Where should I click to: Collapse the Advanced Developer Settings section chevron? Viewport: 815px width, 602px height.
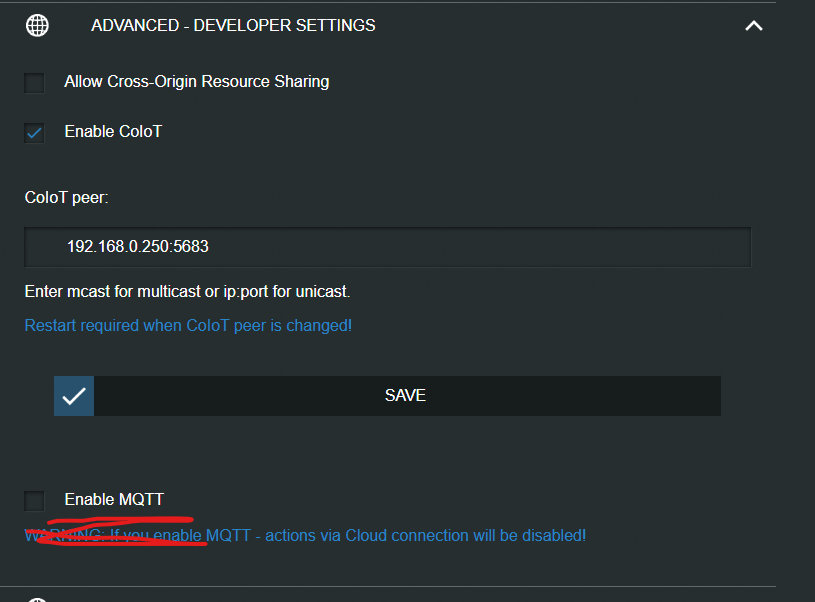754,26
